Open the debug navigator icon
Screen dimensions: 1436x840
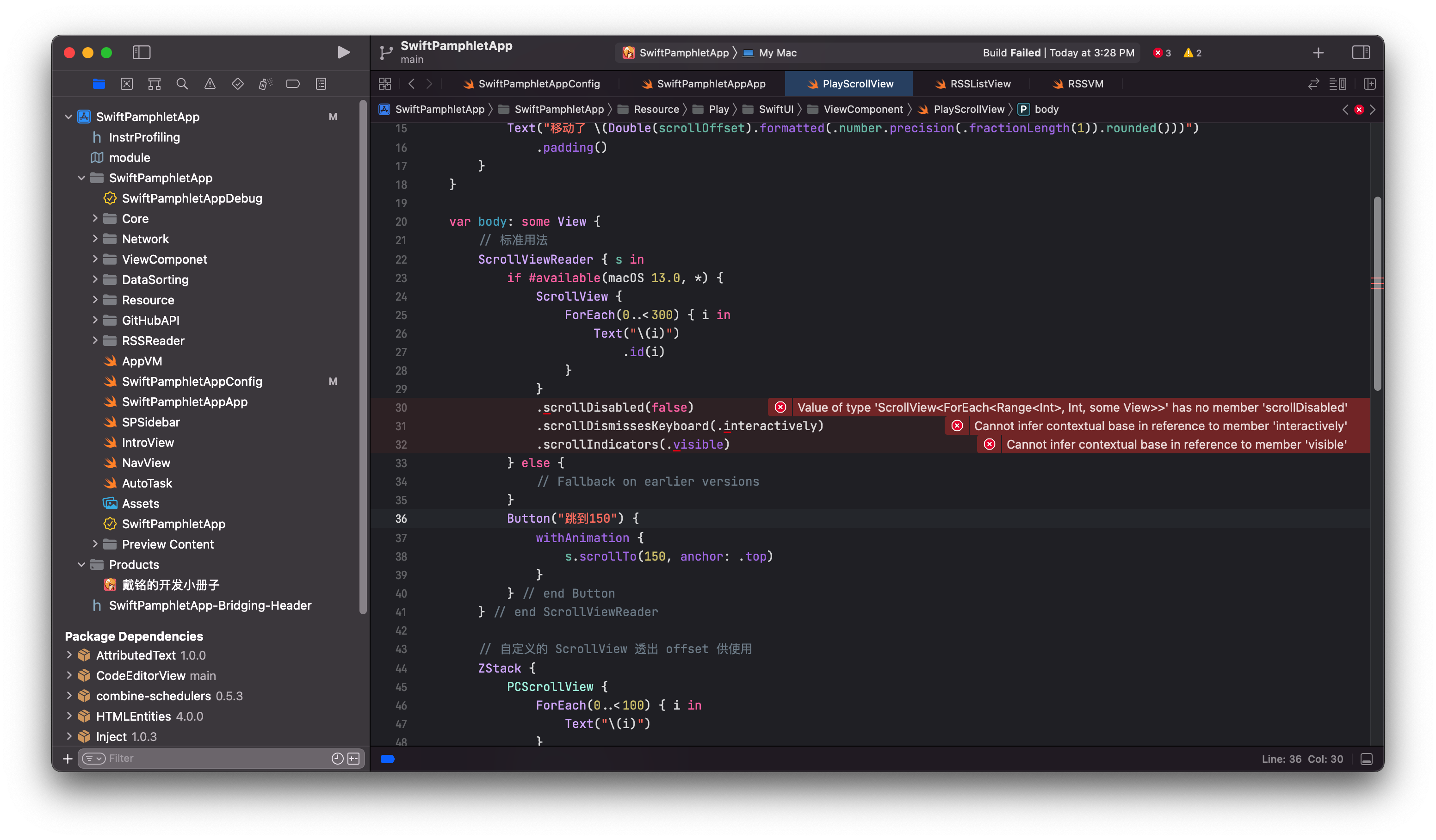click(266, 84)
